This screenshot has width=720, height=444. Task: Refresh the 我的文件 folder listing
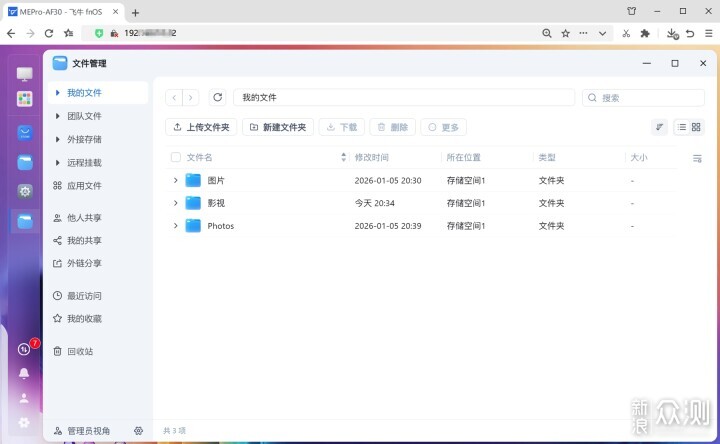tap(218, 97)
